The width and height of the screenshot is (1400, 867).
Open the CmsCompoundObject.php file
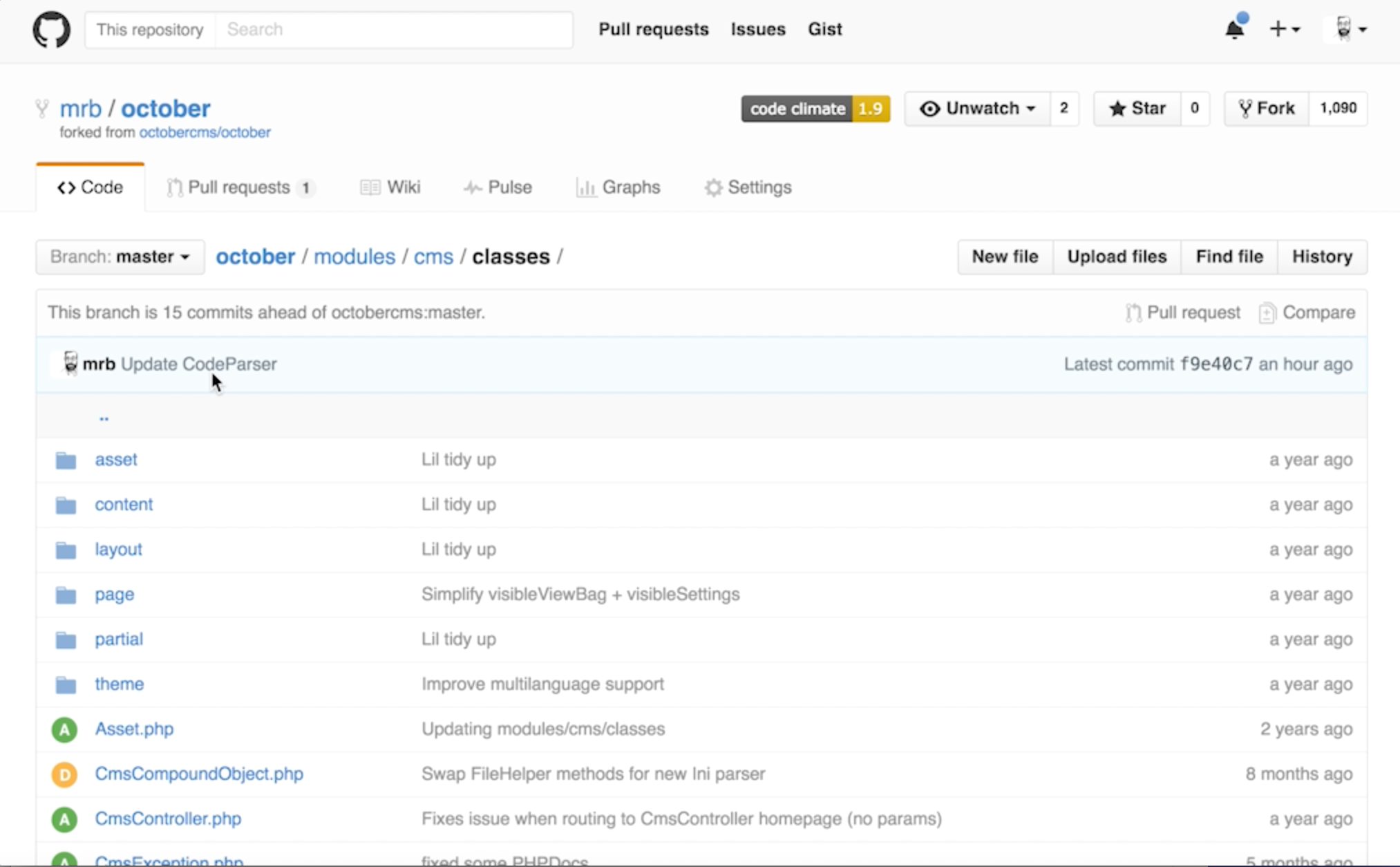point(199,774)
